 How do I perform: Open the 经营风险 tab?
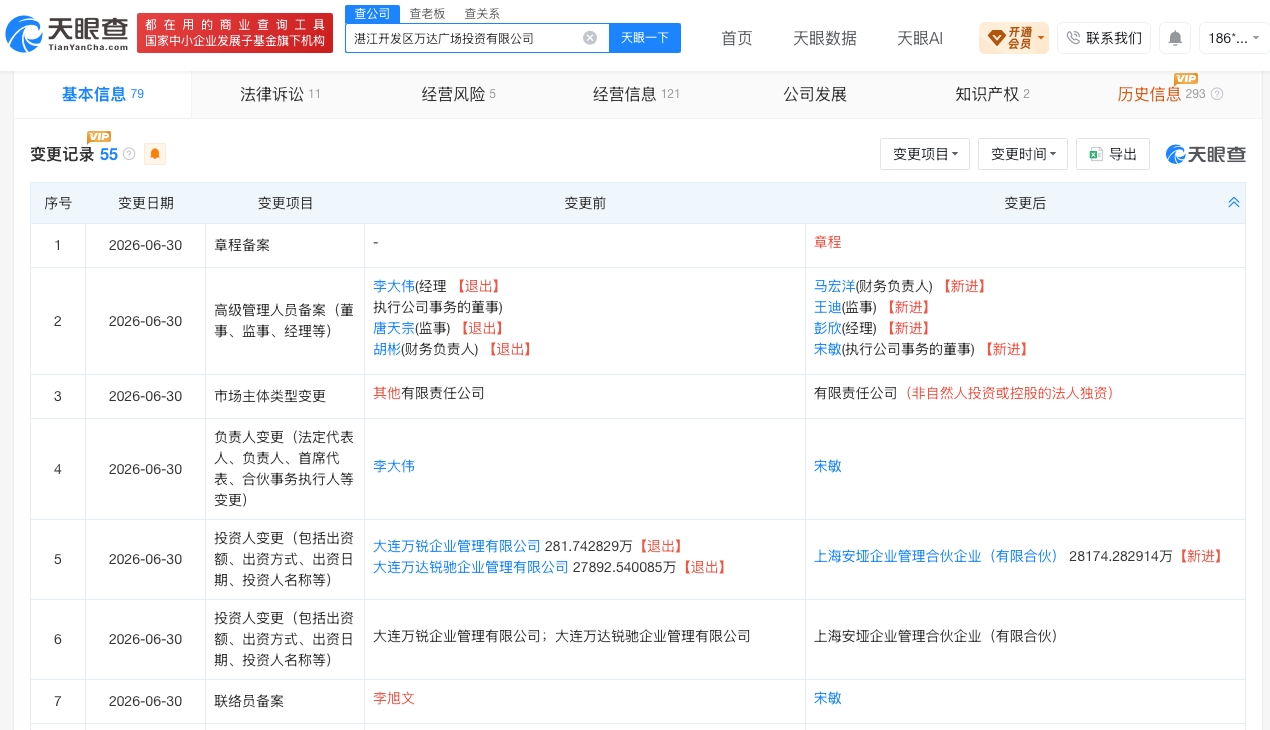click(458, 94)
